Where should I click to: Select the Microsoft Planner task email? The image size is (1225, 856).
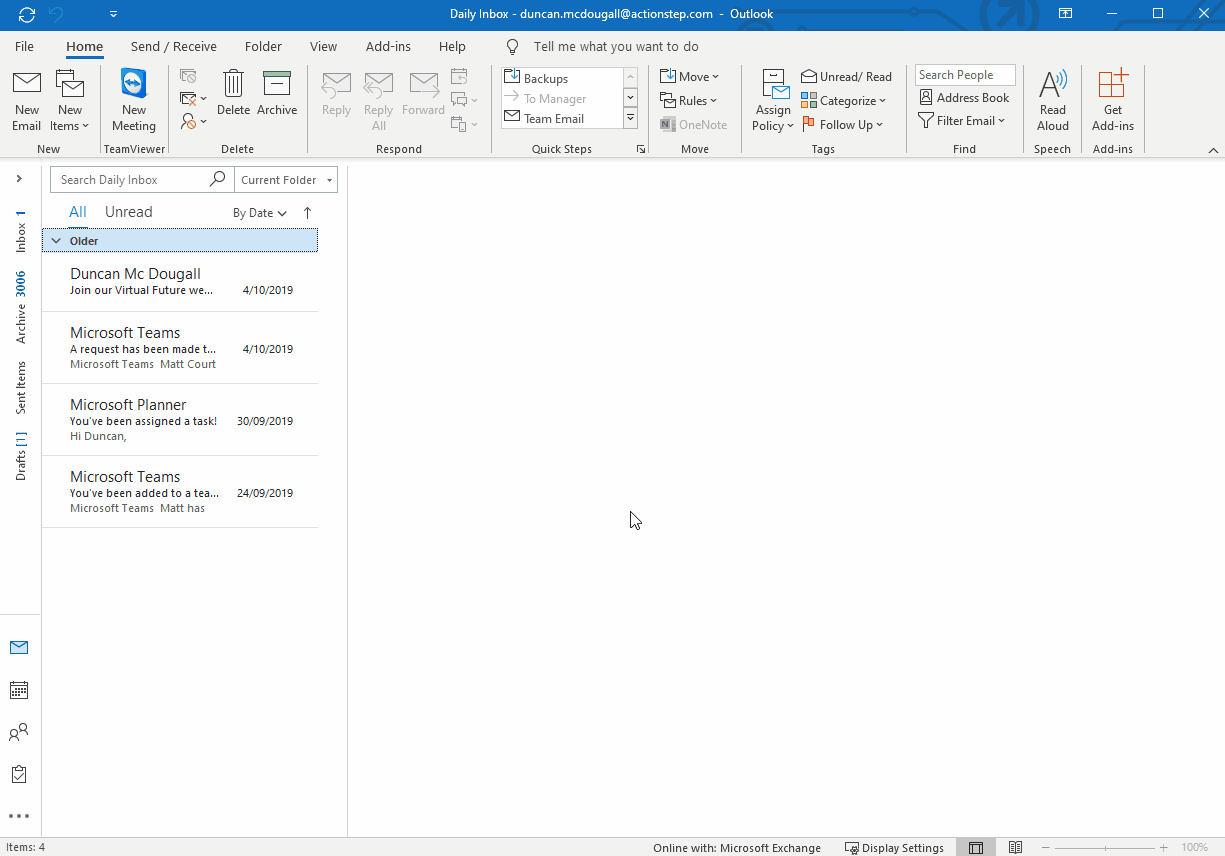click(x=180, y=418)
